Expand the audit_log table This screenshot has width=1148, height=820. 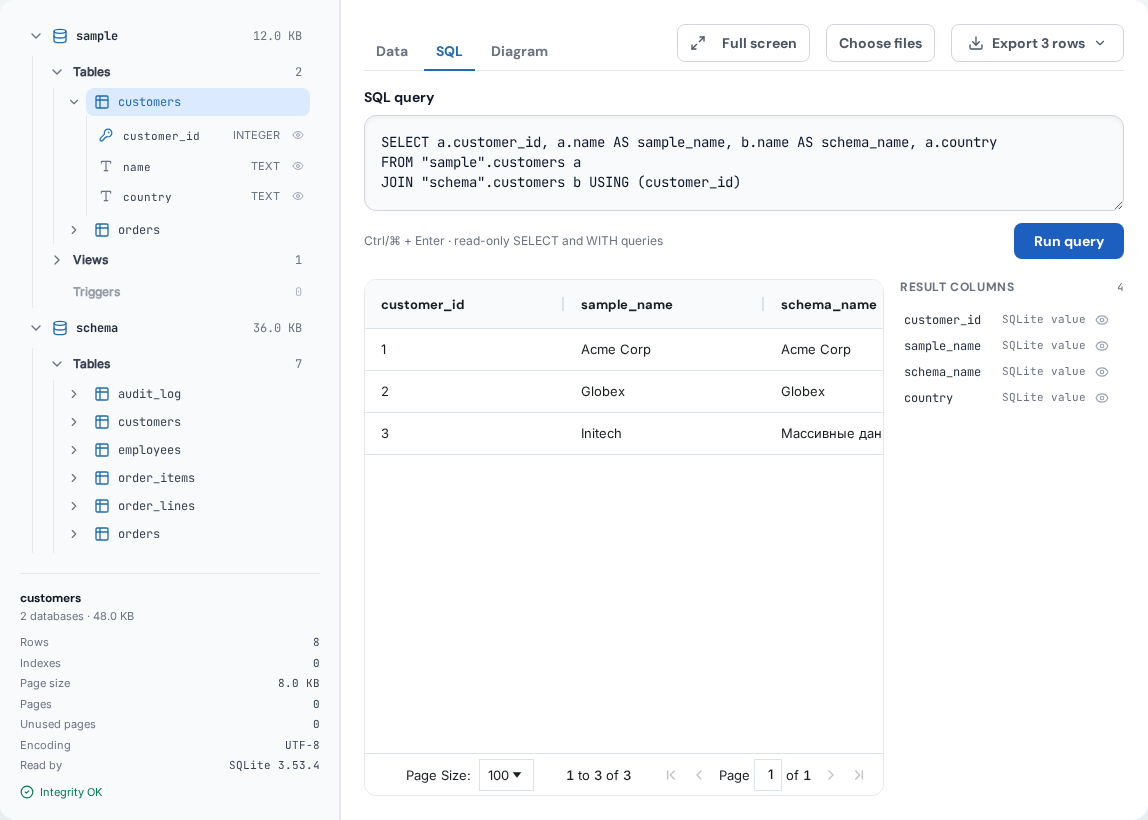[74, 394]
